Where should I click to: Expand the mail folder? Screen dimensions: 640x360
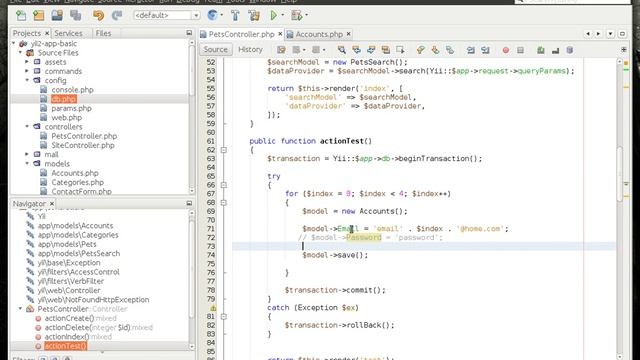pos(27,154)
